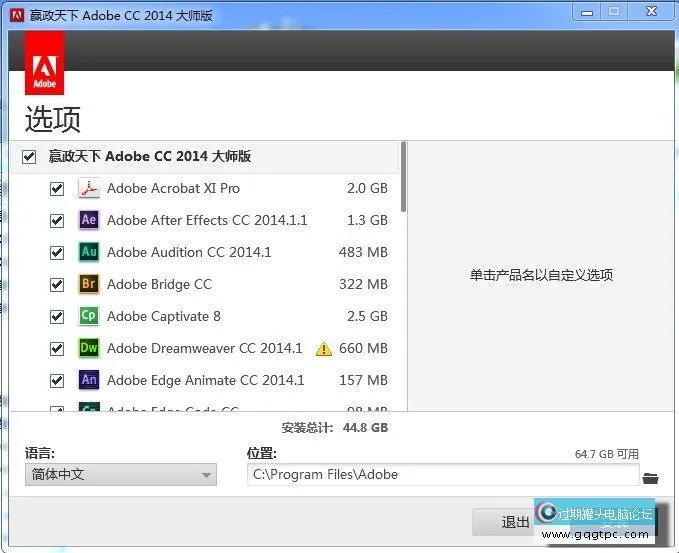Click the 322 MB size value
Image resolution: width=679 pixels, height=553 pixels.
point(363,285)
